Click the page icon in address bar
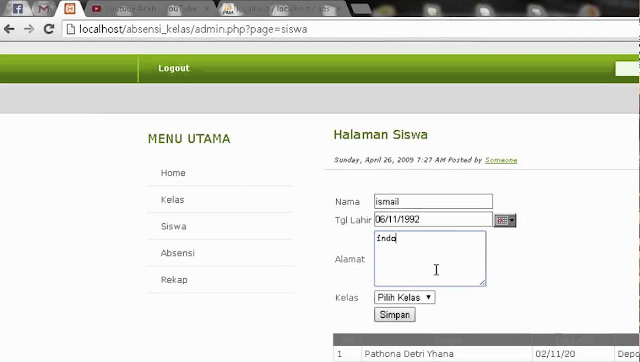Screen dimensions: 640x362 pyautogui.click(x=71, y=29)
